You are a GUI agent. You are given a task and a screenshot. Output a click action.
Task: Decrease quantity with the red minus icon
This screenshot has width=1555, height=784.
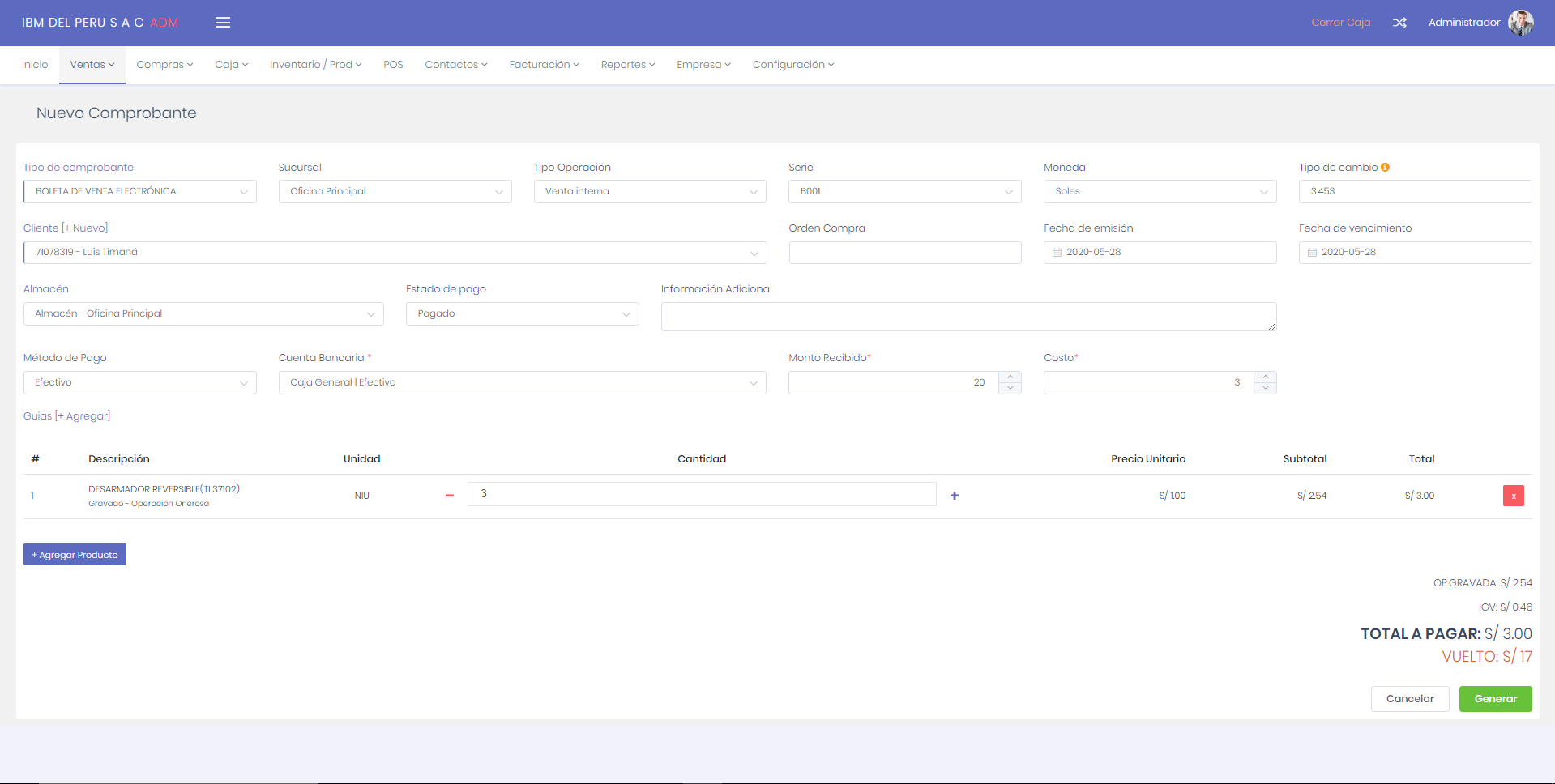[450, 496]
